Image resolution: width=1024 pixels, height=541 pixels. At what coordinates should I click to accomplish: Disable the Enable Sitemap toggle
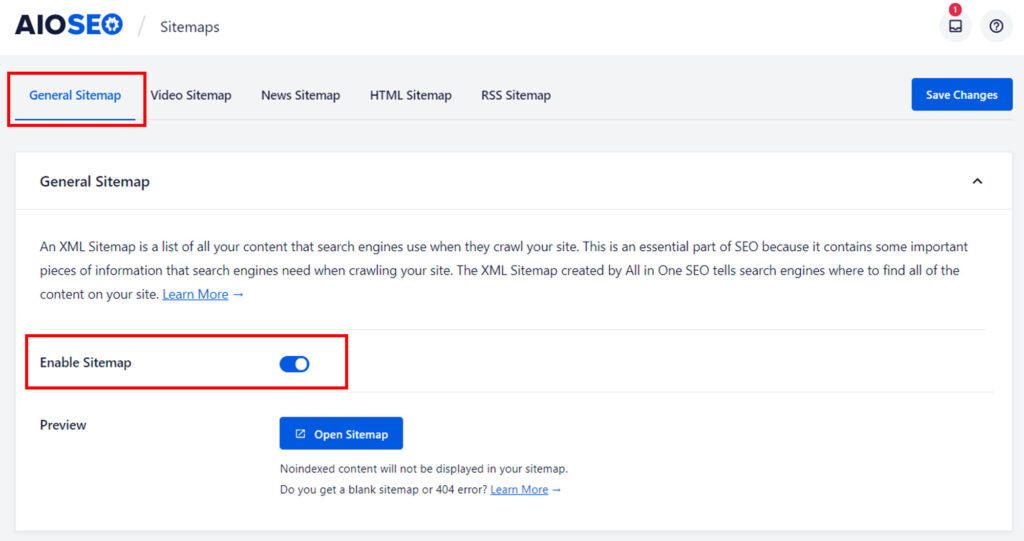coord(294,364)
